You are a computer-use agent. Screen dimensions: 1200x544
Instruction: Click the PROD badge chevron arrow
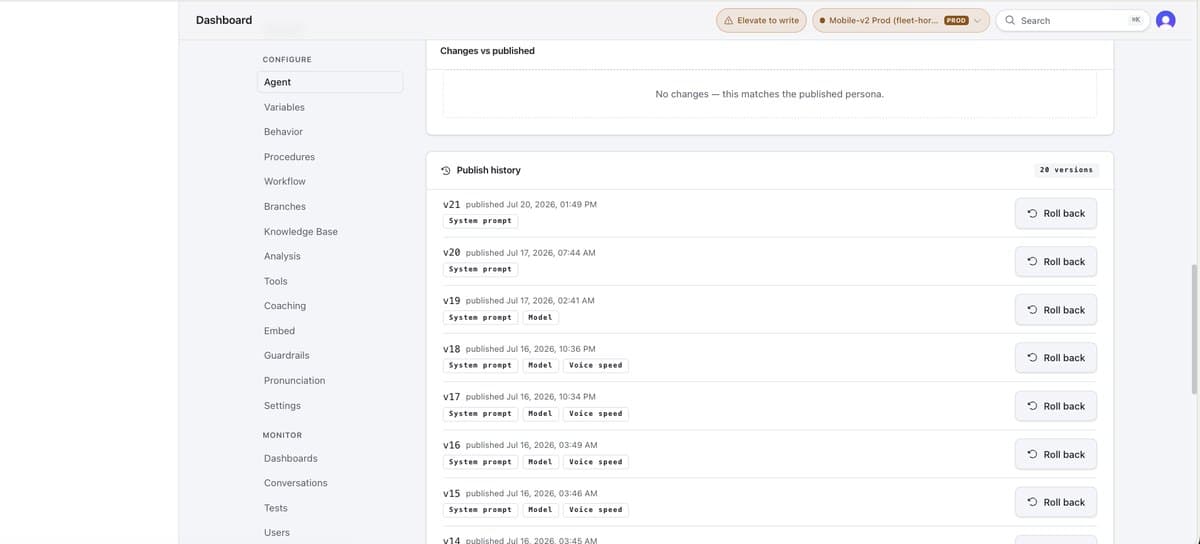point(978,20)
